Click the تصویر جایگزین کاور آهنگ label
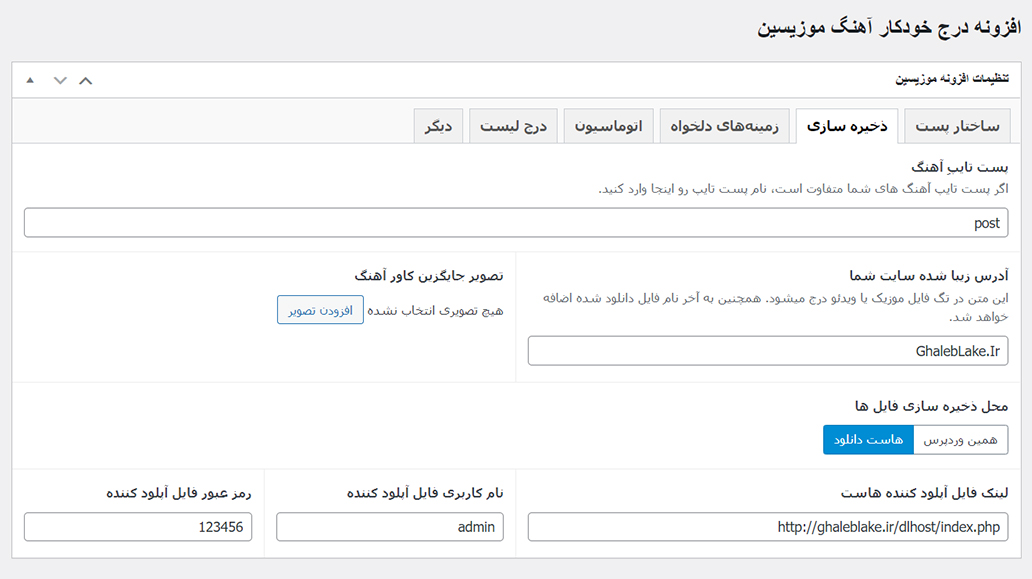The image size is (1032, 579). pos(429,276)
